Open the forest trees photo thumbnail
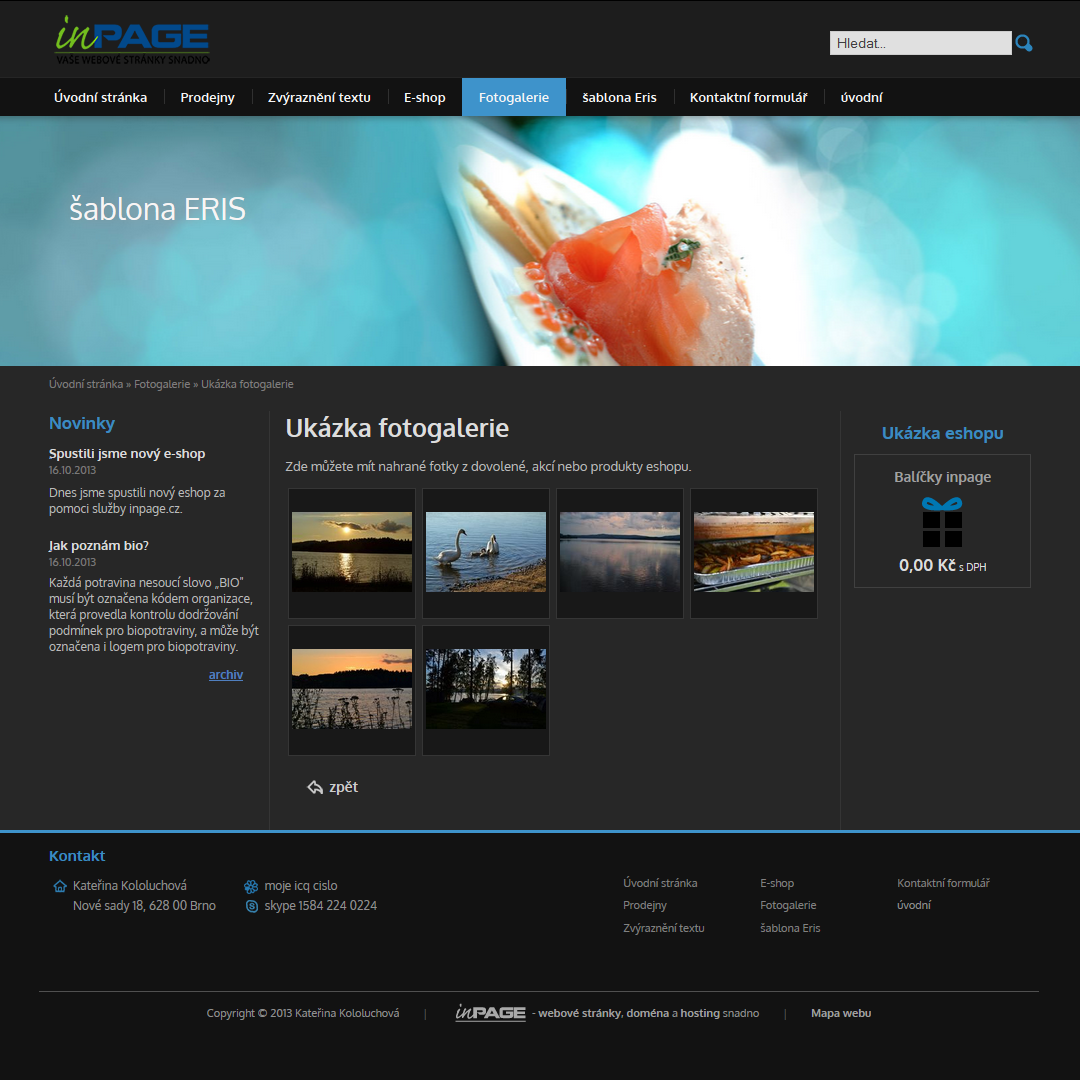Viewport: 1080px width, 1080px height. [x=486, y=689]
